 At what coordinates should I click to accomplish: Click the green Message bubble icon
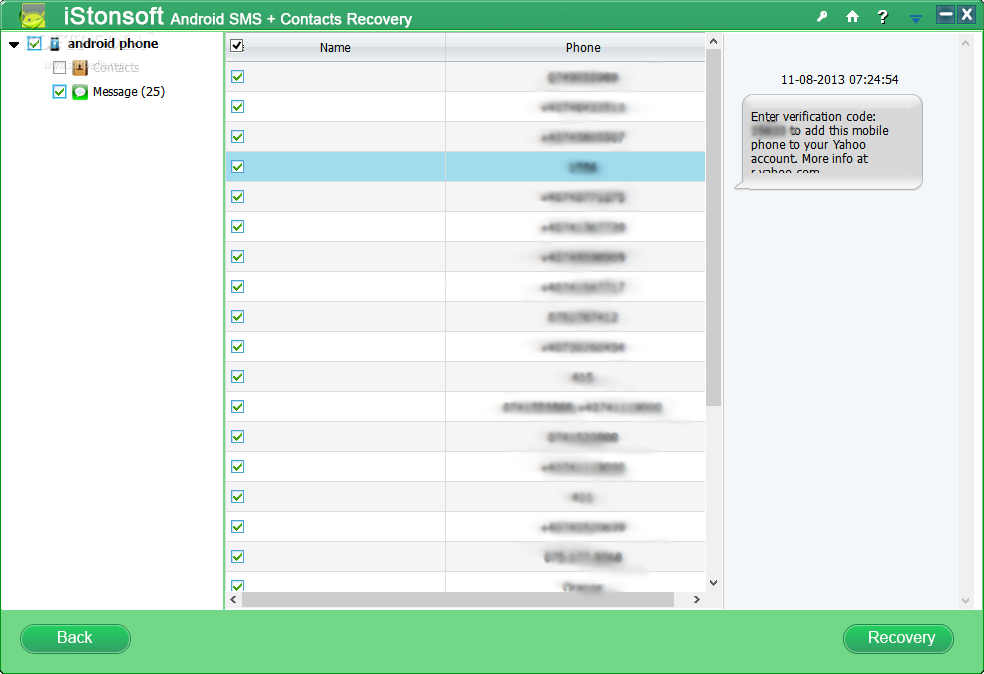[x=80, y=92]
